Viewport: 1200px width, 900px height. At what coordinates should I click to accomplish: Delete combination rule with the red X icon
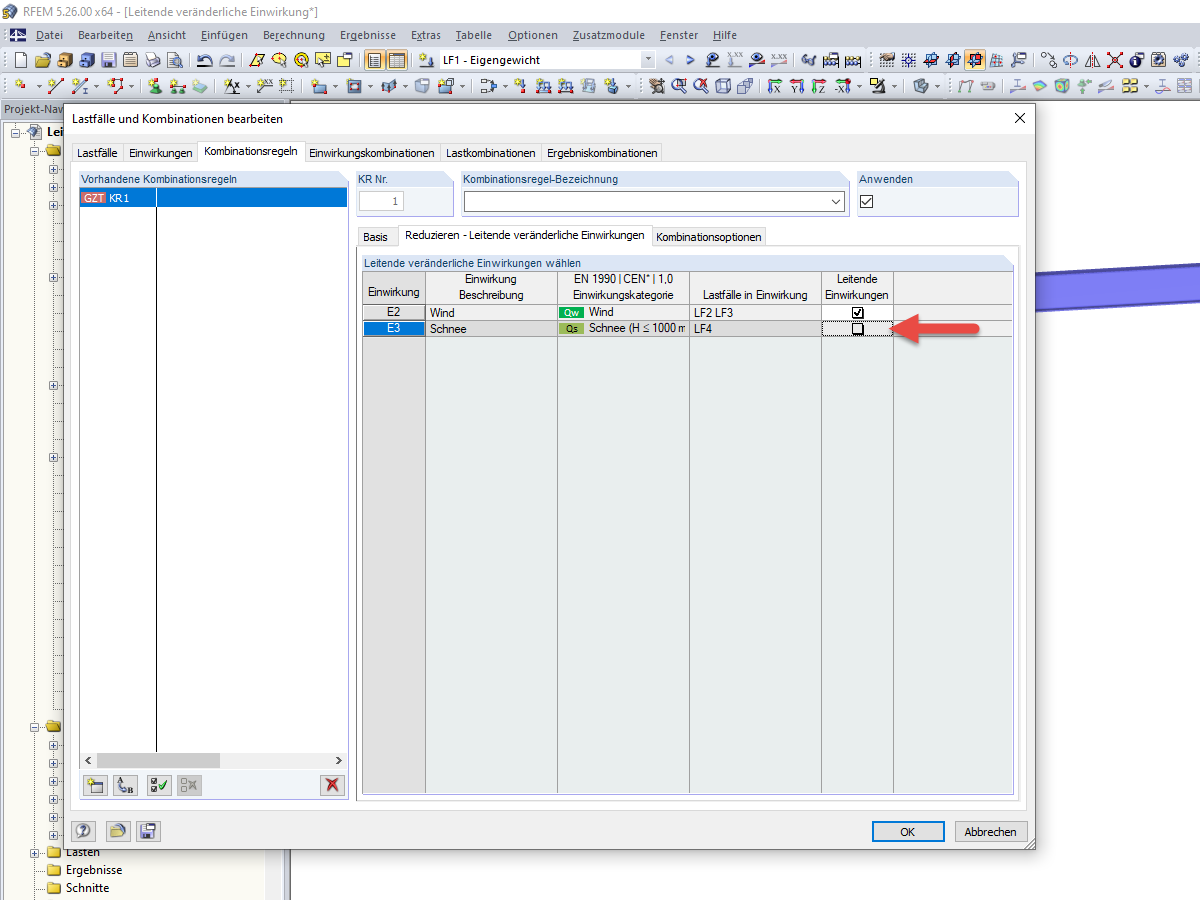[x=331, y=785]
